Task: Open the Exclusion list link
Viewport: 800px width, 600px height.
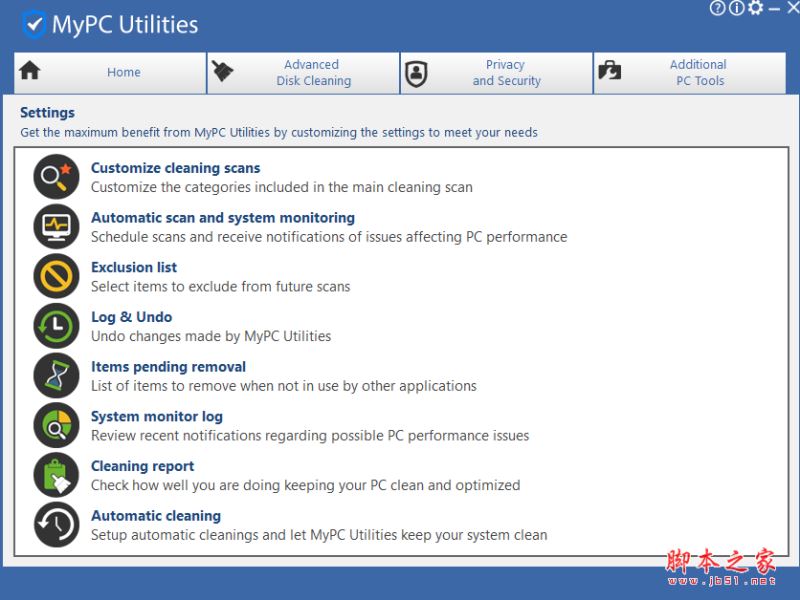Action: click(134, 267)
